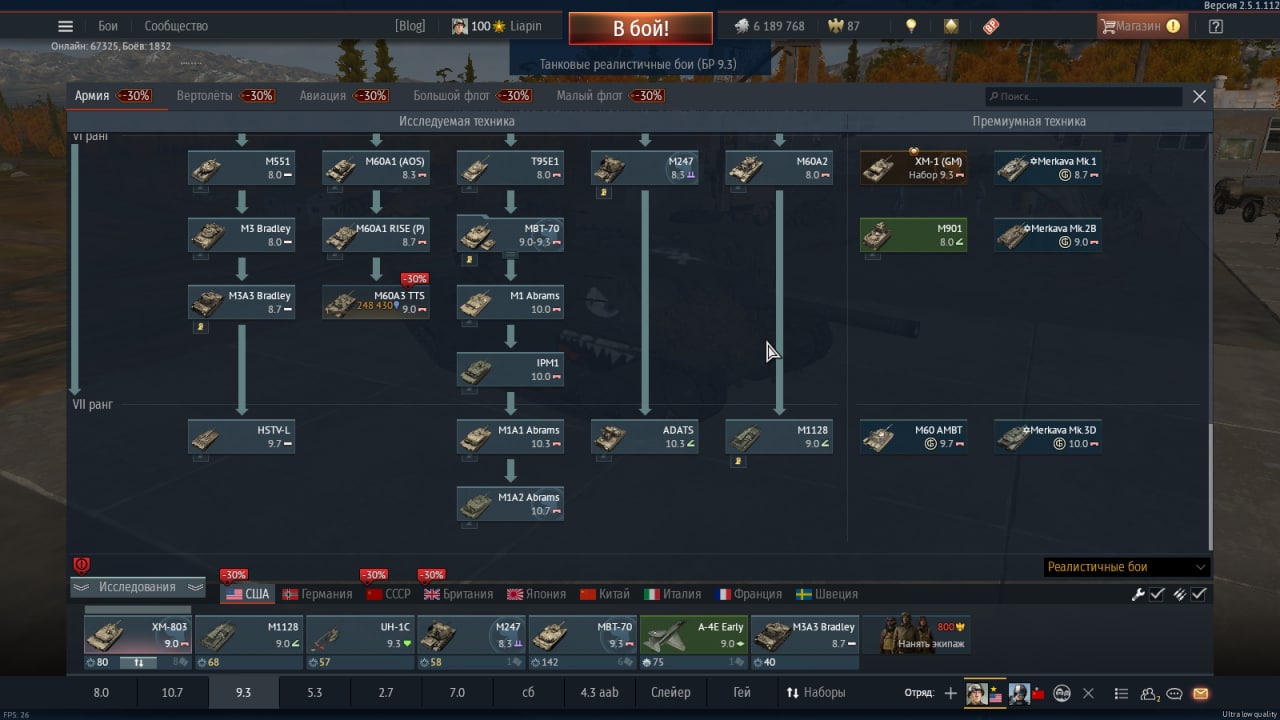Screen dimensions: 1280x720
Task: Select the HSTV-L vehicle card
Action: (241, 437)
